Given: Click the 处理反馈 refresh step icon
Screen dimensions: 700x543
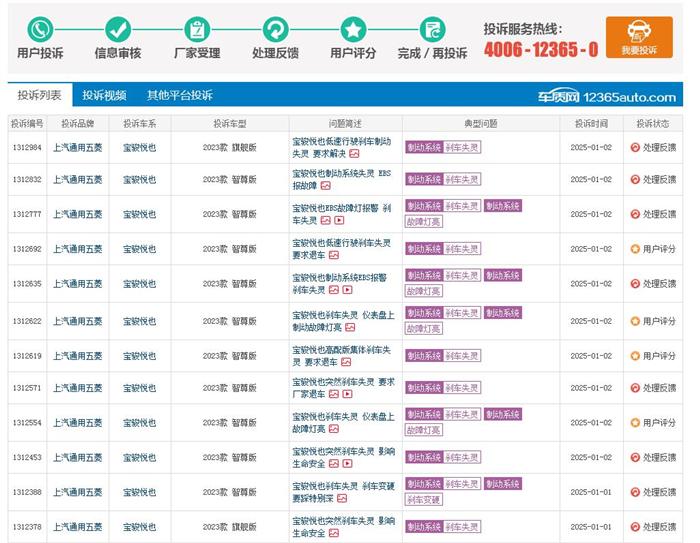Looking at the screenshot, I should click(275, 29).
